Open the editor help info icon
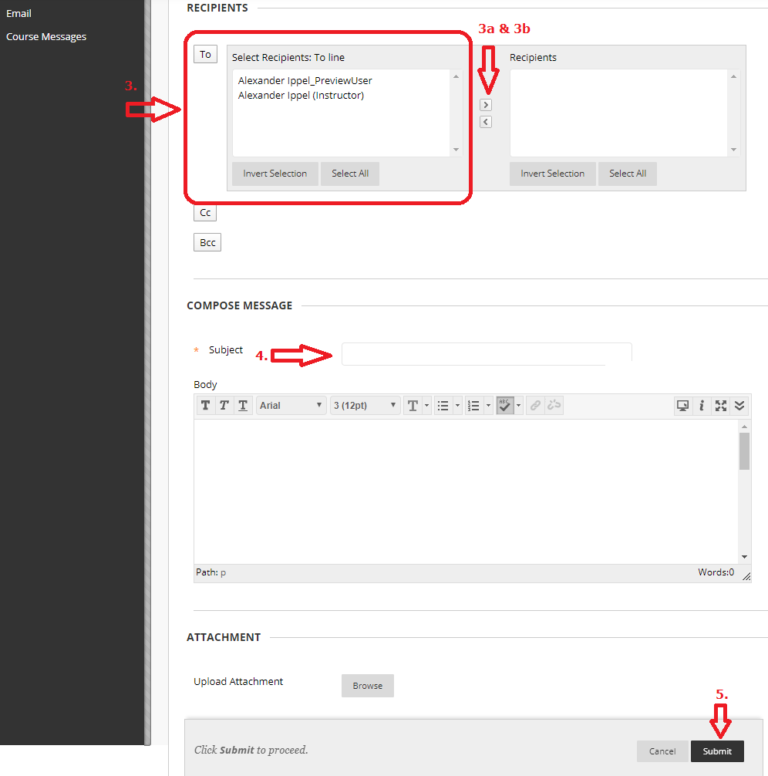Image resolution: width=768 pixels, height=776 pixels. coord(702,406)
